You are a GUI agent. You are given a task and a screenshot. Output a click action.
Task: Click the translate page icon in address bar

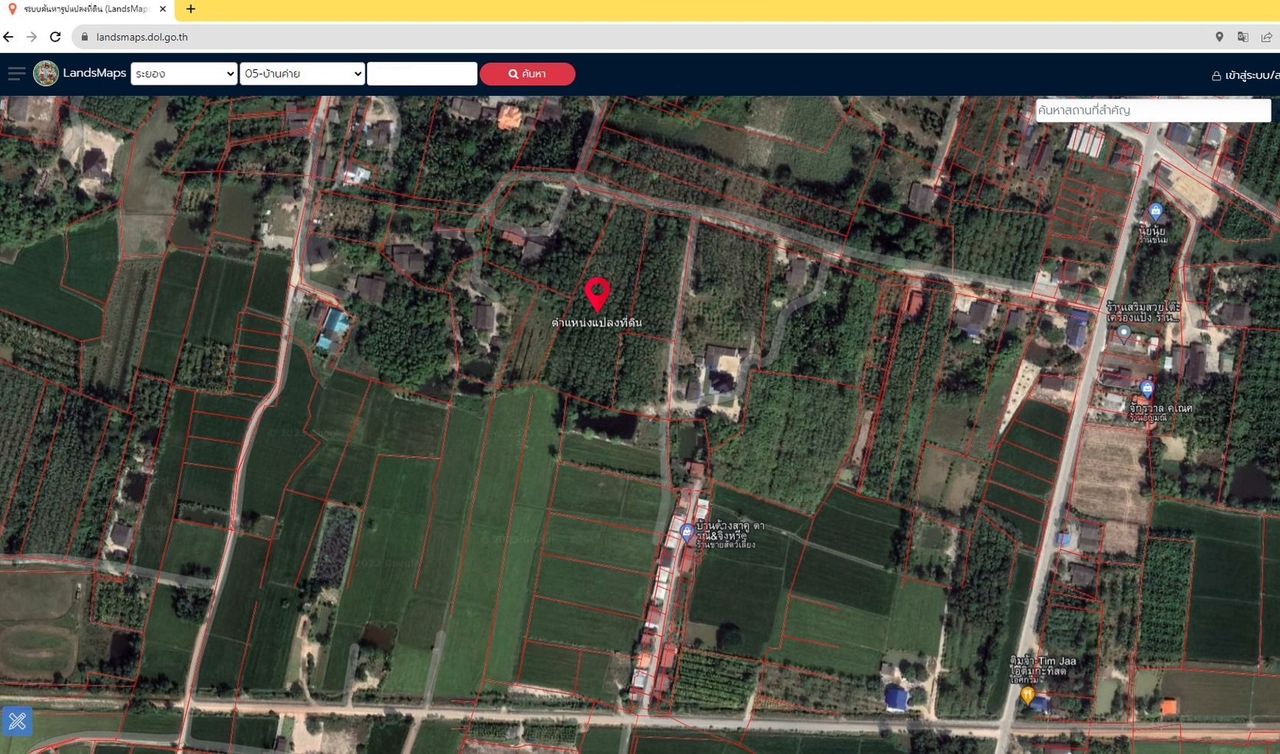coord(1243,37)
